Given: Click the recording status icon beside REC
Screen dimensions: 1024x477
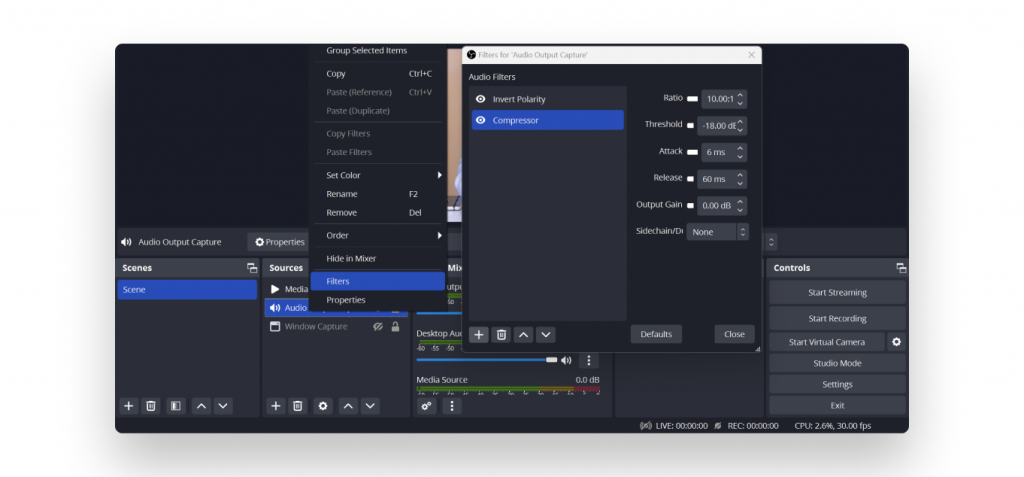Looking at the screenshot, I should pos(718,425).
